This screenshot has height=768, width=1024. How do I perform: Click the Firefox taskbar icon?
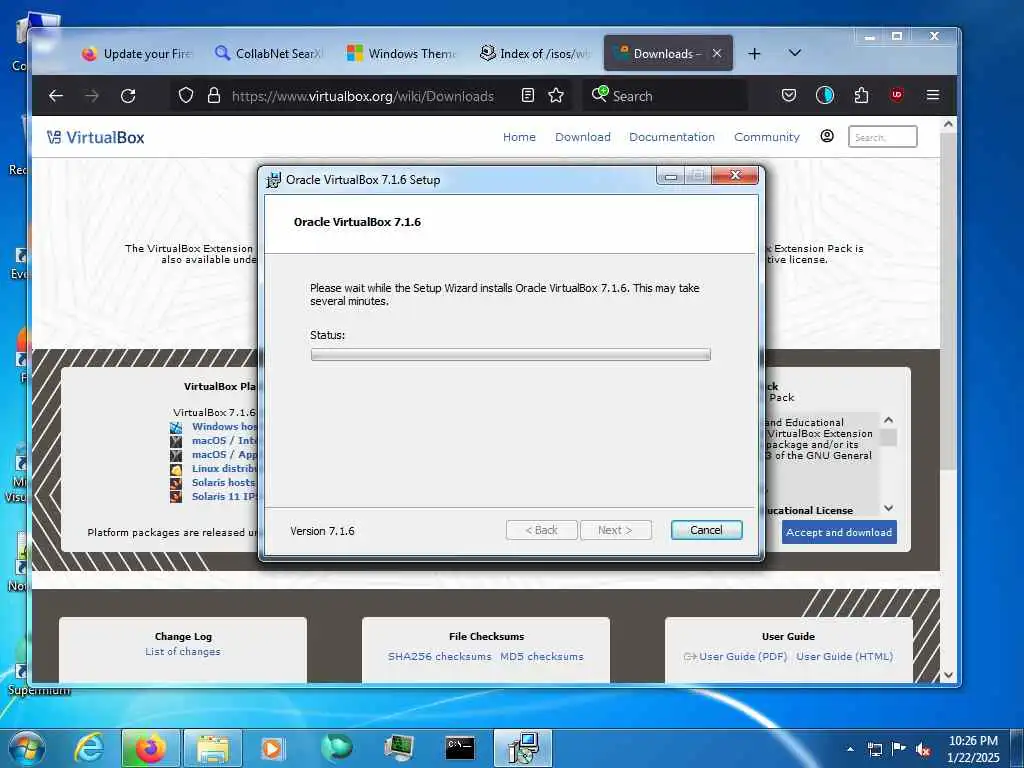(150, 748)
